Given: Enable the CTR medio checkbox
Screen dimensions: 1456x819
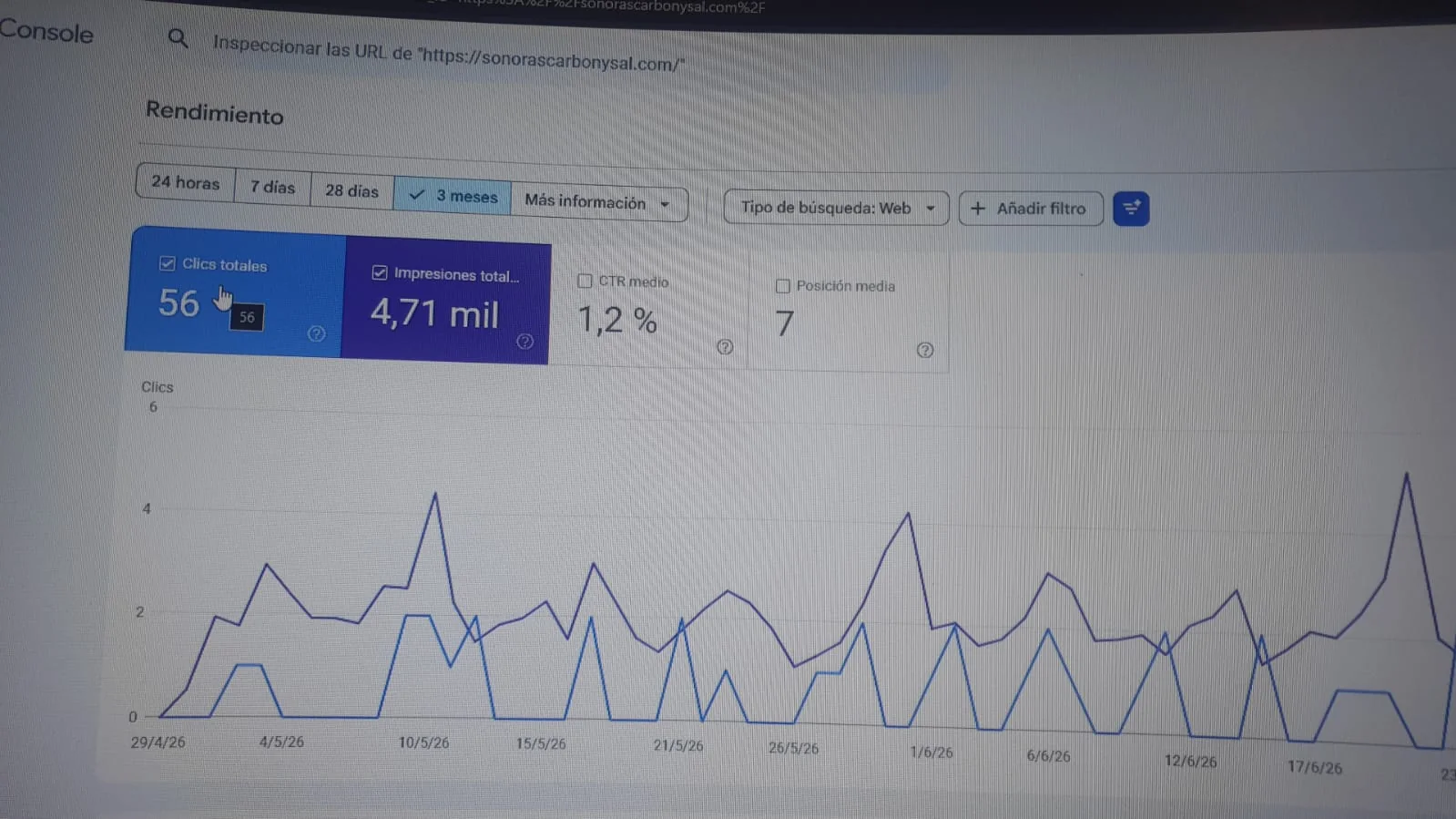Looking at the screenshot, I should [585, 281].
